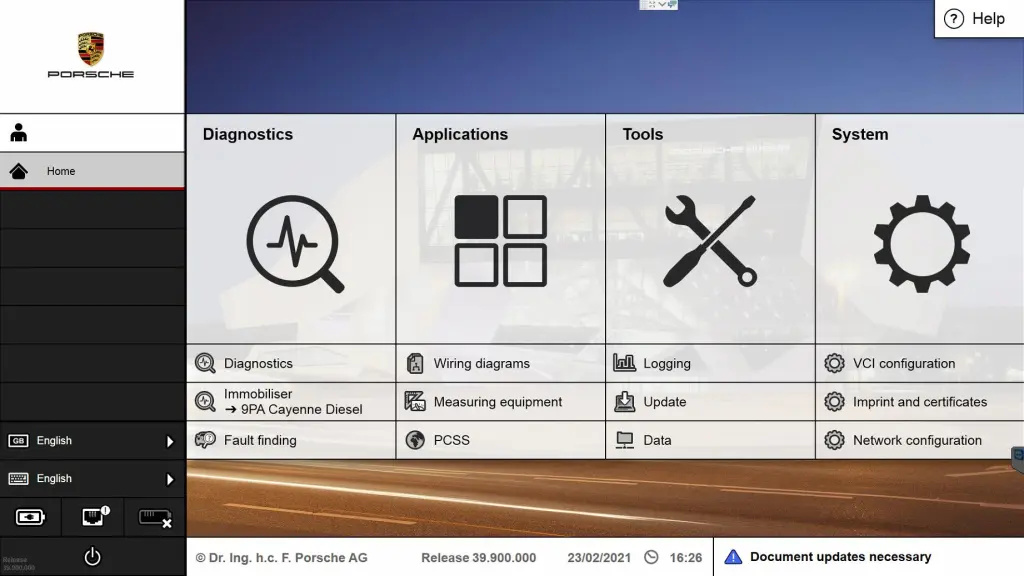Click the Porsche logo

91,56
